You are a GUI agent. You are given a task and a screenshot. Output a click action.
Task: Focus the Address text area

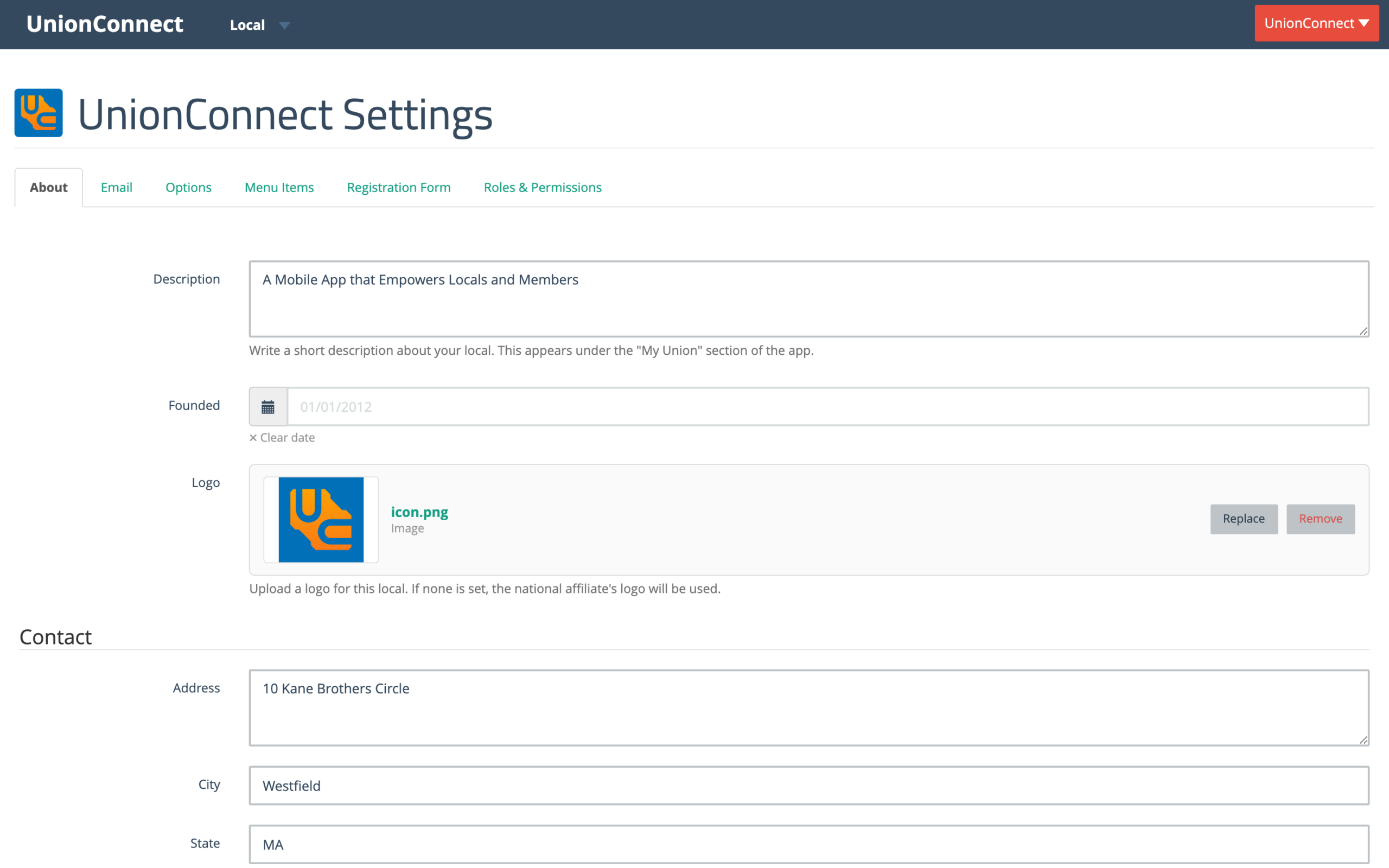pyautogui.click(x=809, y=708)
